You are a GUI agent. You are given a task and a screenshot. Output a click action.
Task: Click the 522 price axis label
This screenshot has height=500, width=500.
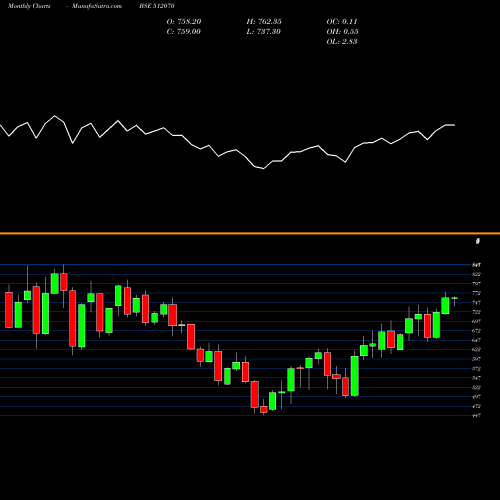coord(476,387)
